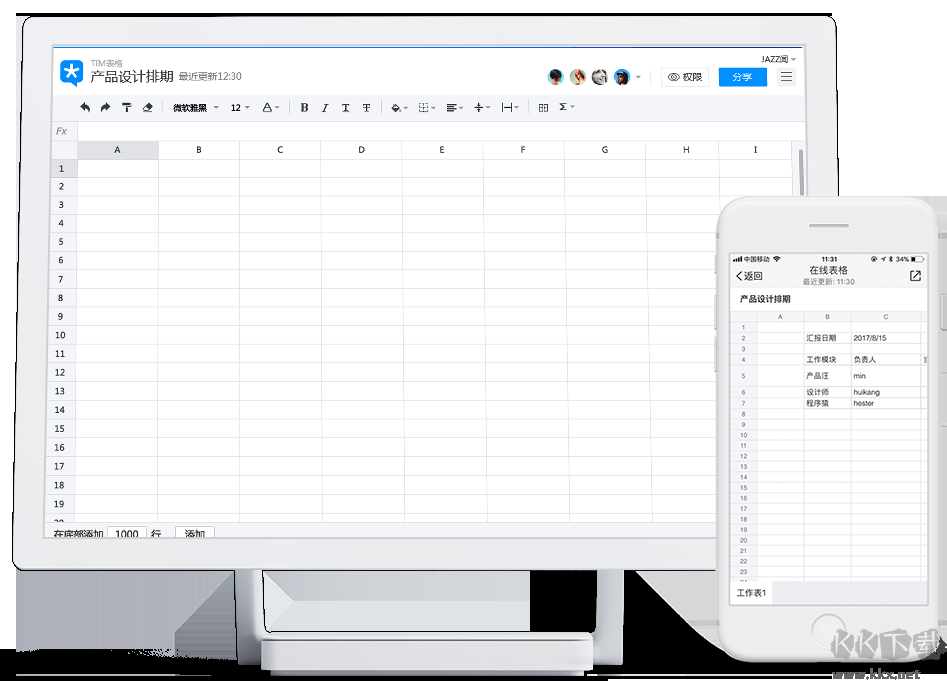Open the column width dropdown
The height and width of the screenshot is (681, 947).
(x=510, y=107)
